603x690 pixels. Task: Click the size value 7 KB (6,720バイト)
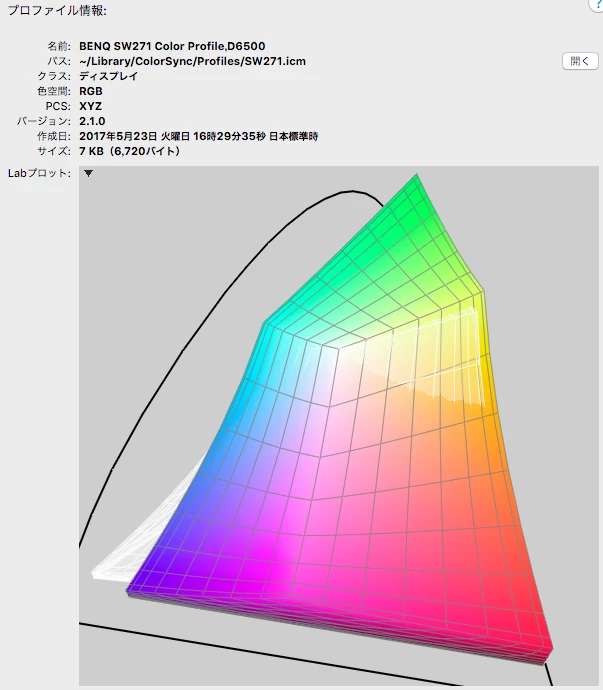click(x=129, y=151)
